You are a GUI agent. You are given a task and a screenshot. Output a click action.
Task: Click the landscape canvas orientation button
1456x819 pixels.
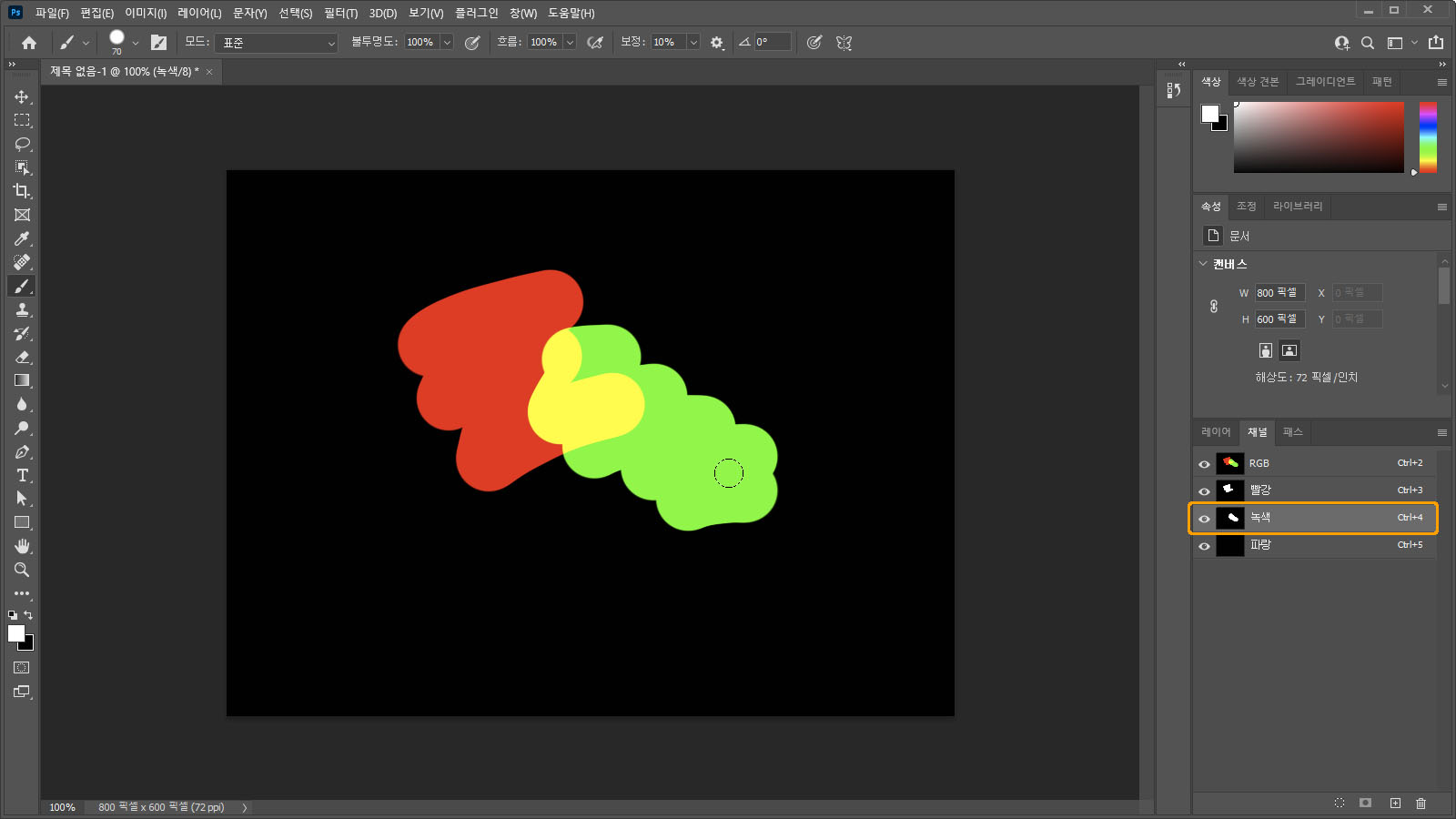(x=1289, y=350)
